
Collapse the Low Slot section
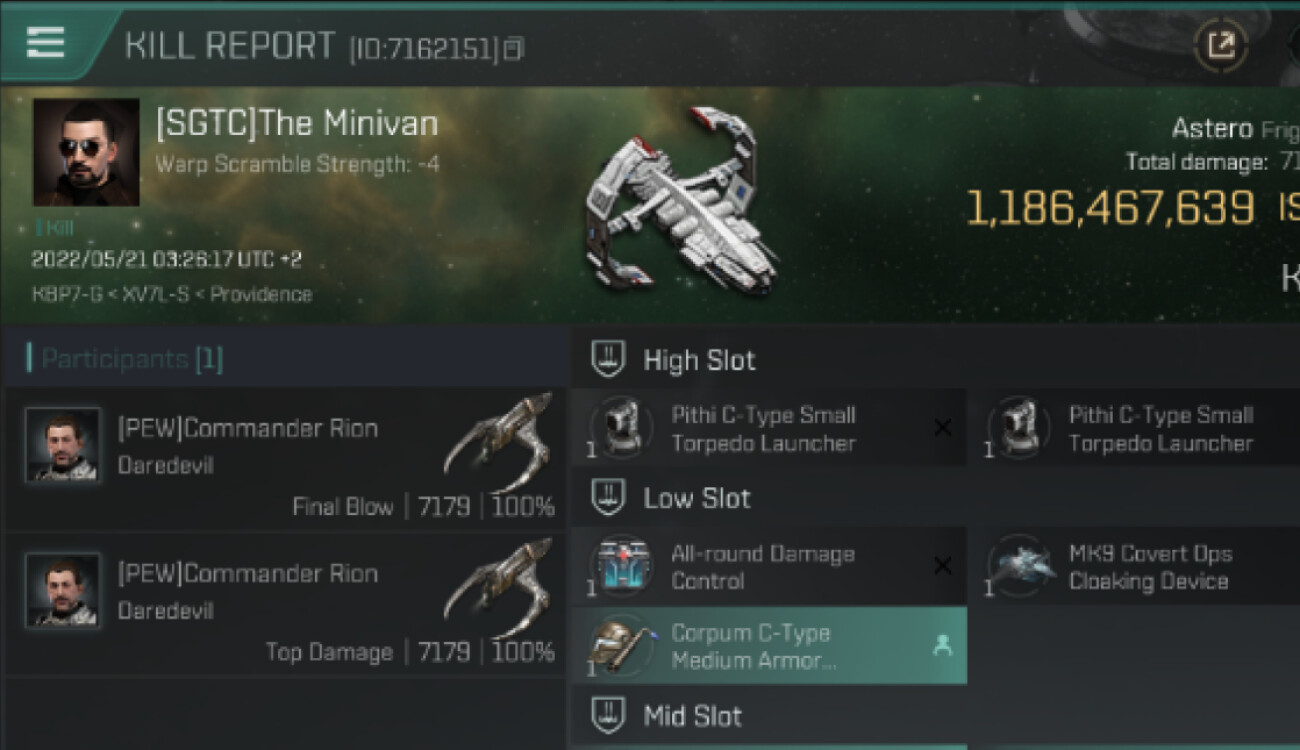(x=609, y=498)
